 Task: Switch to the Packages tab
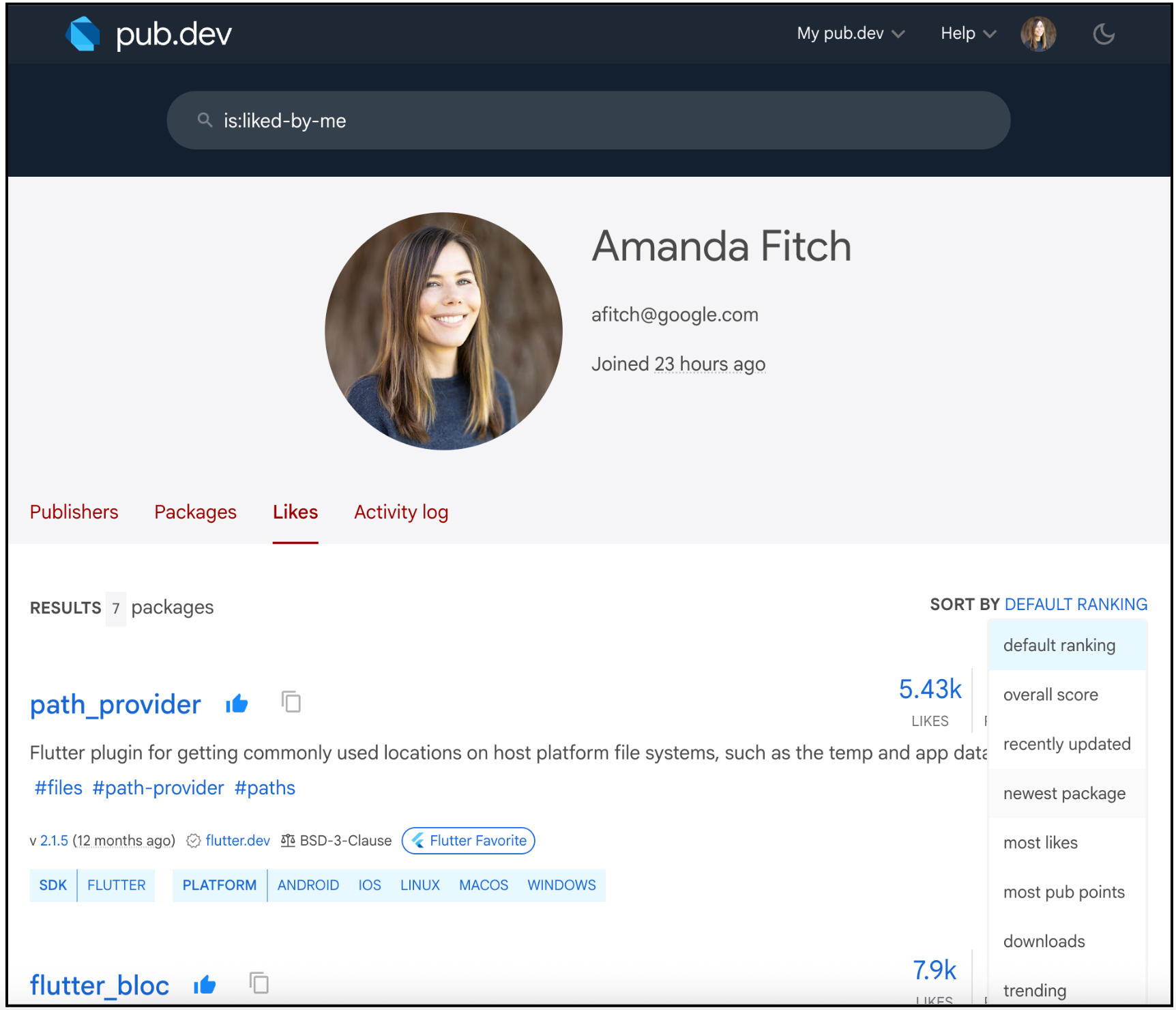(195, 512)
